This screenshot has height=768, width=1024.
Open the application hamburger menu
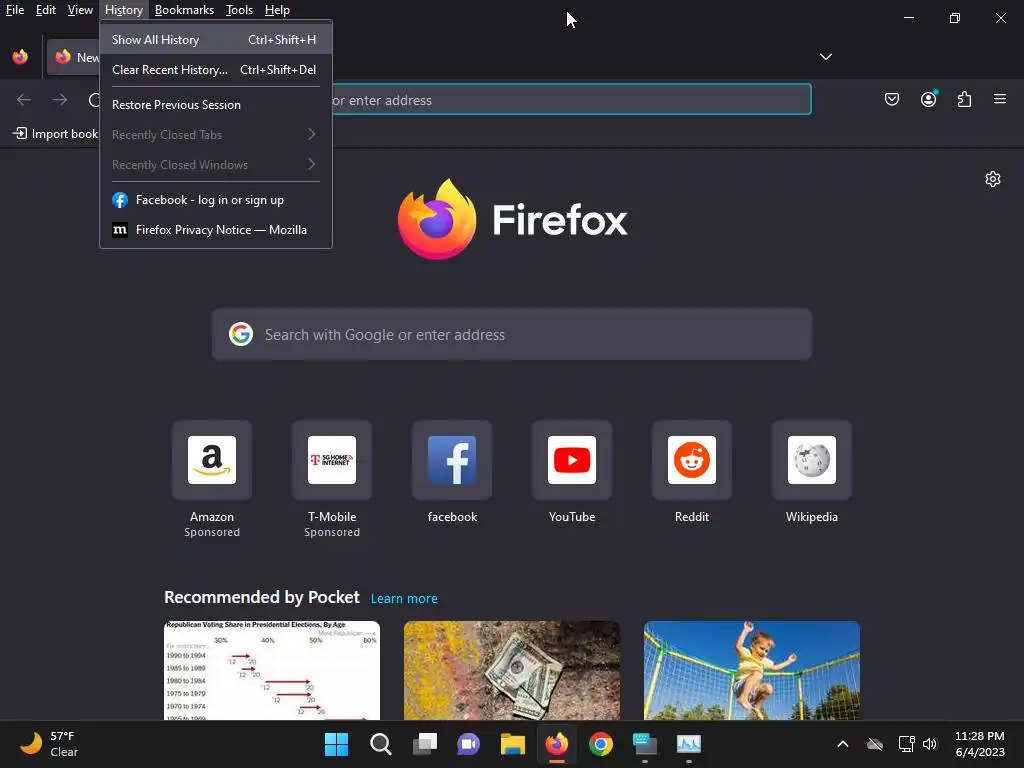point(999,99)
